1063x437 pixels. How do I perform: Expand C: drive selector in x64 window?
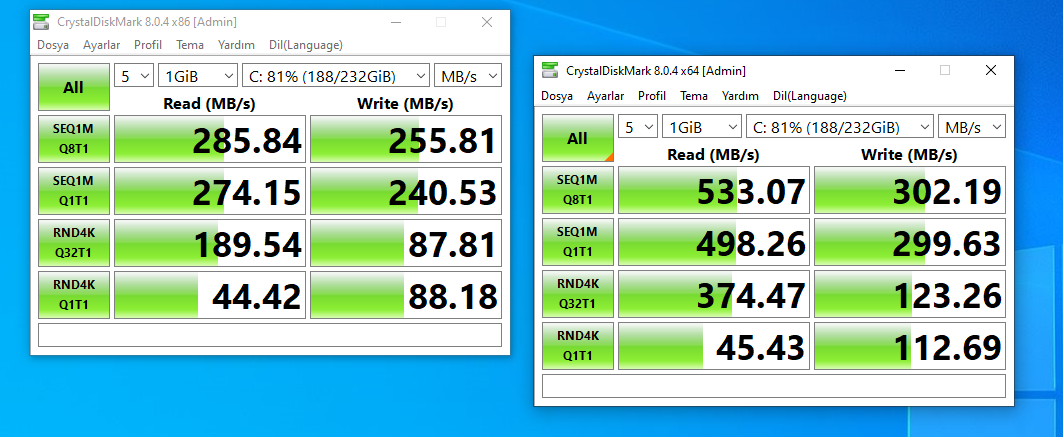click(839, 127)
